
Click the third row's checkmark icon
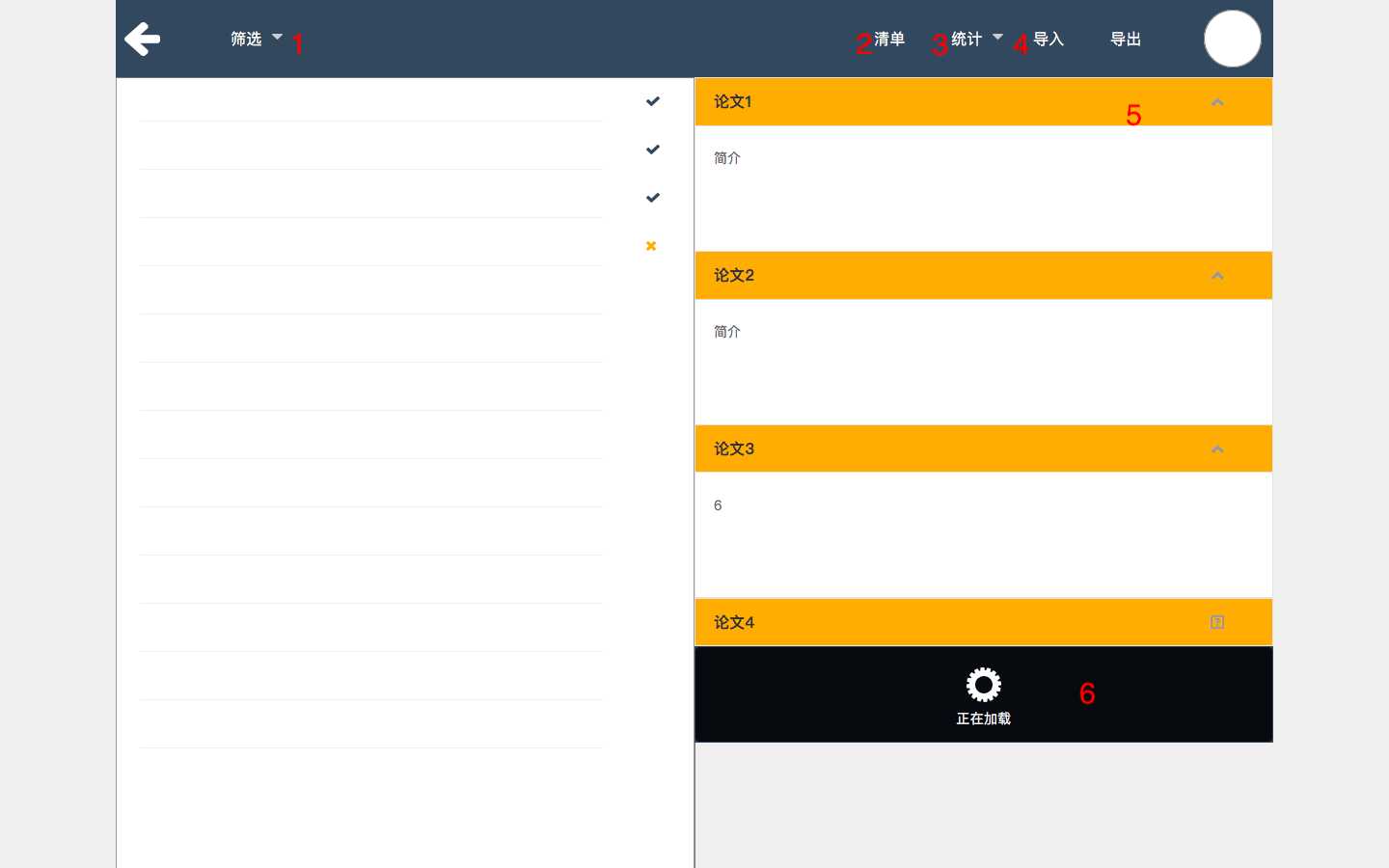[x=653, y=198]
